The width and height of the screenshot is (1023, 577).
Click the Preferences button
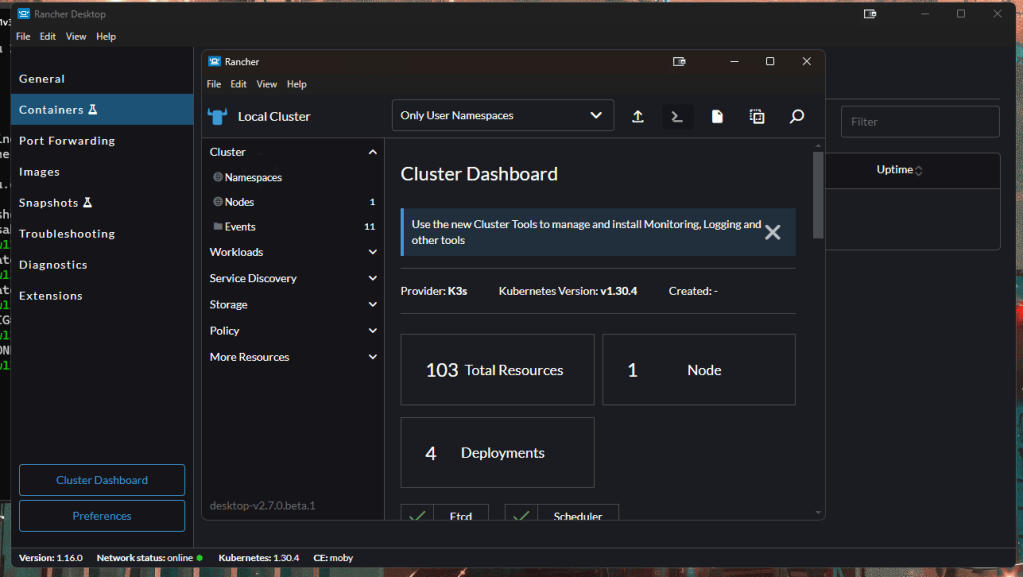(x=102, y=516)
